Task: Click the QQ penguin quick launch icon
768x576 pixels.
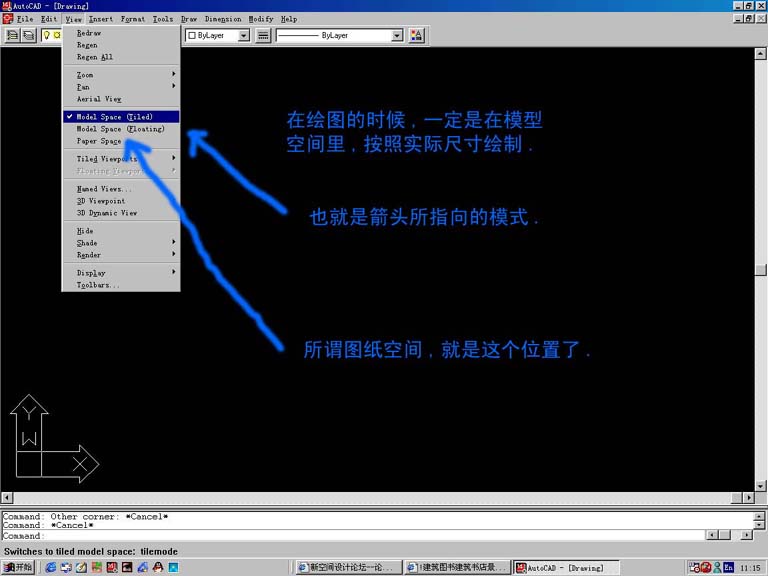Action: coord(158,568)
